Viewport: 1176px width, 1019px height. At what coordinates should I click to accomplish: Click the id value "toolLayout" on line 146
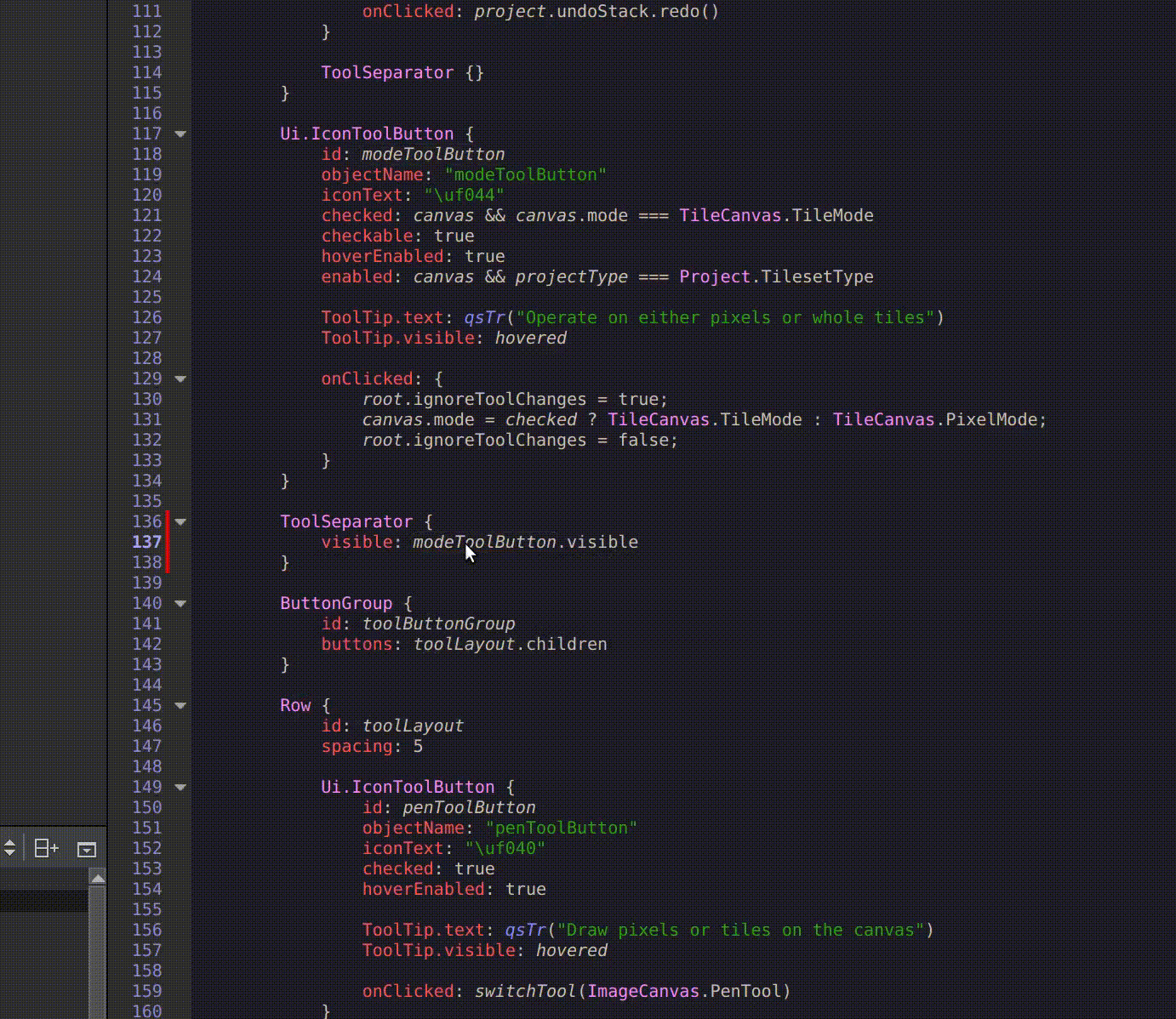tap(413, 726)
